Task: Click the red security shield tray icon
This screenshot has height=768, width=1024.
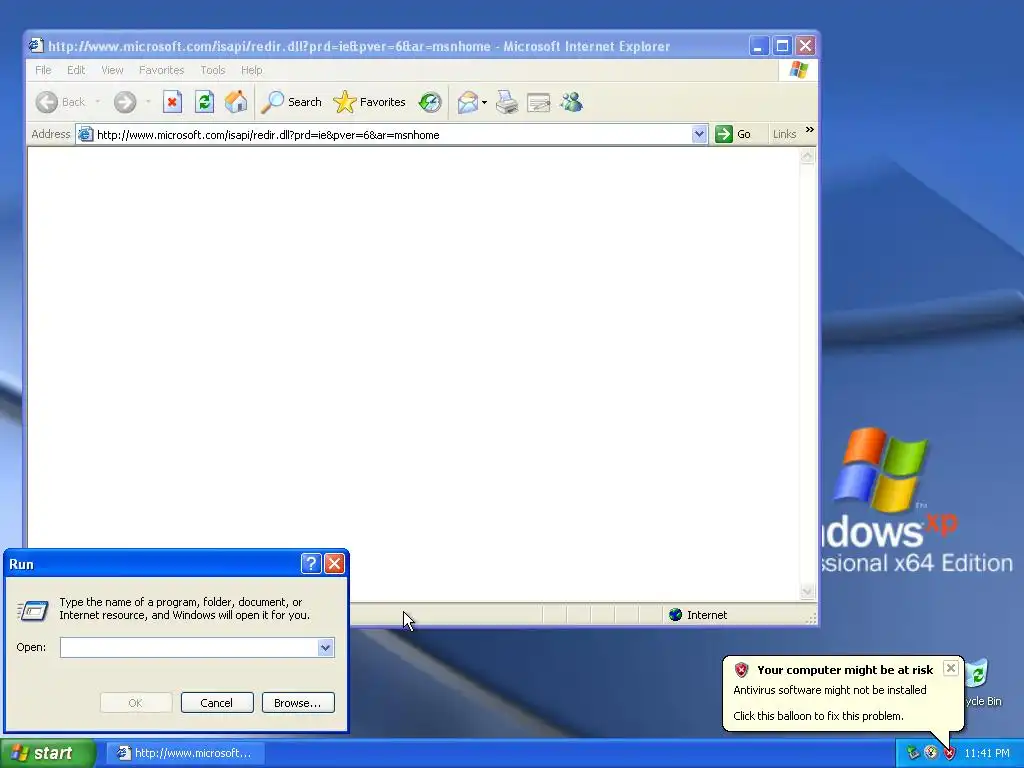Action: point(950,753)
